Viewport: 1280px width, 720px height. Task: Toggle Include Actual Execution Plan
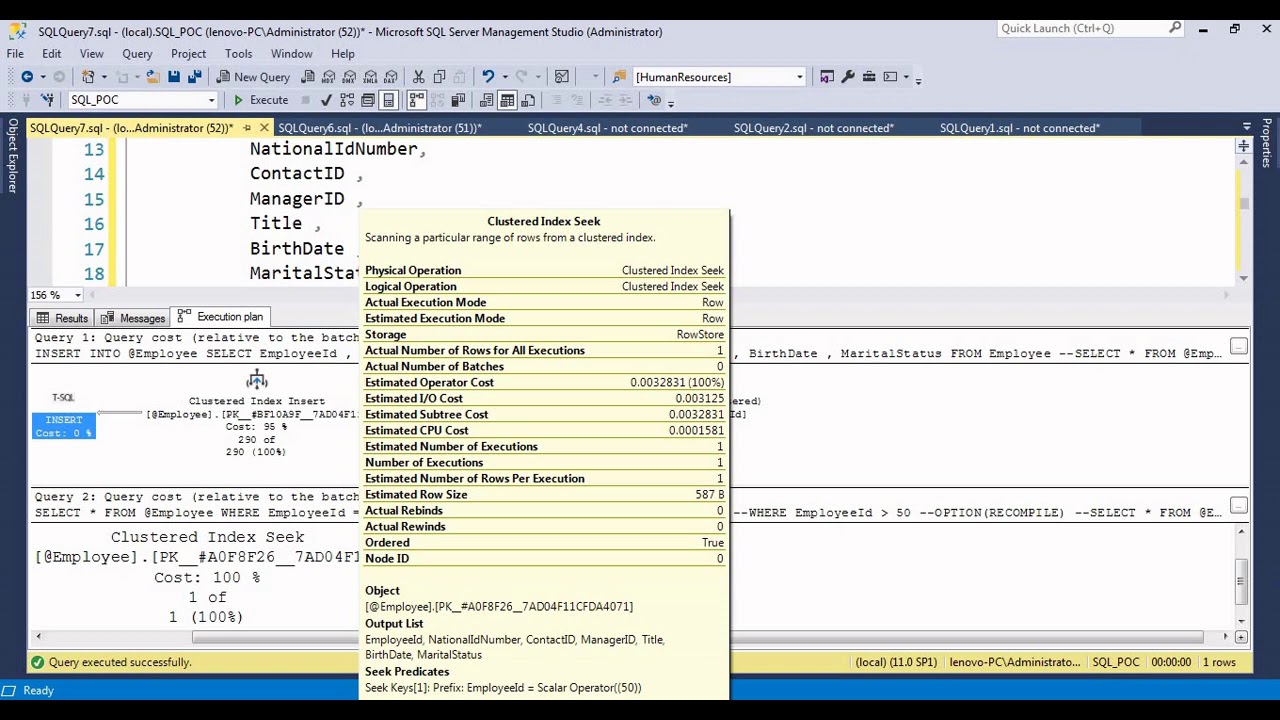tap(416, 100)
